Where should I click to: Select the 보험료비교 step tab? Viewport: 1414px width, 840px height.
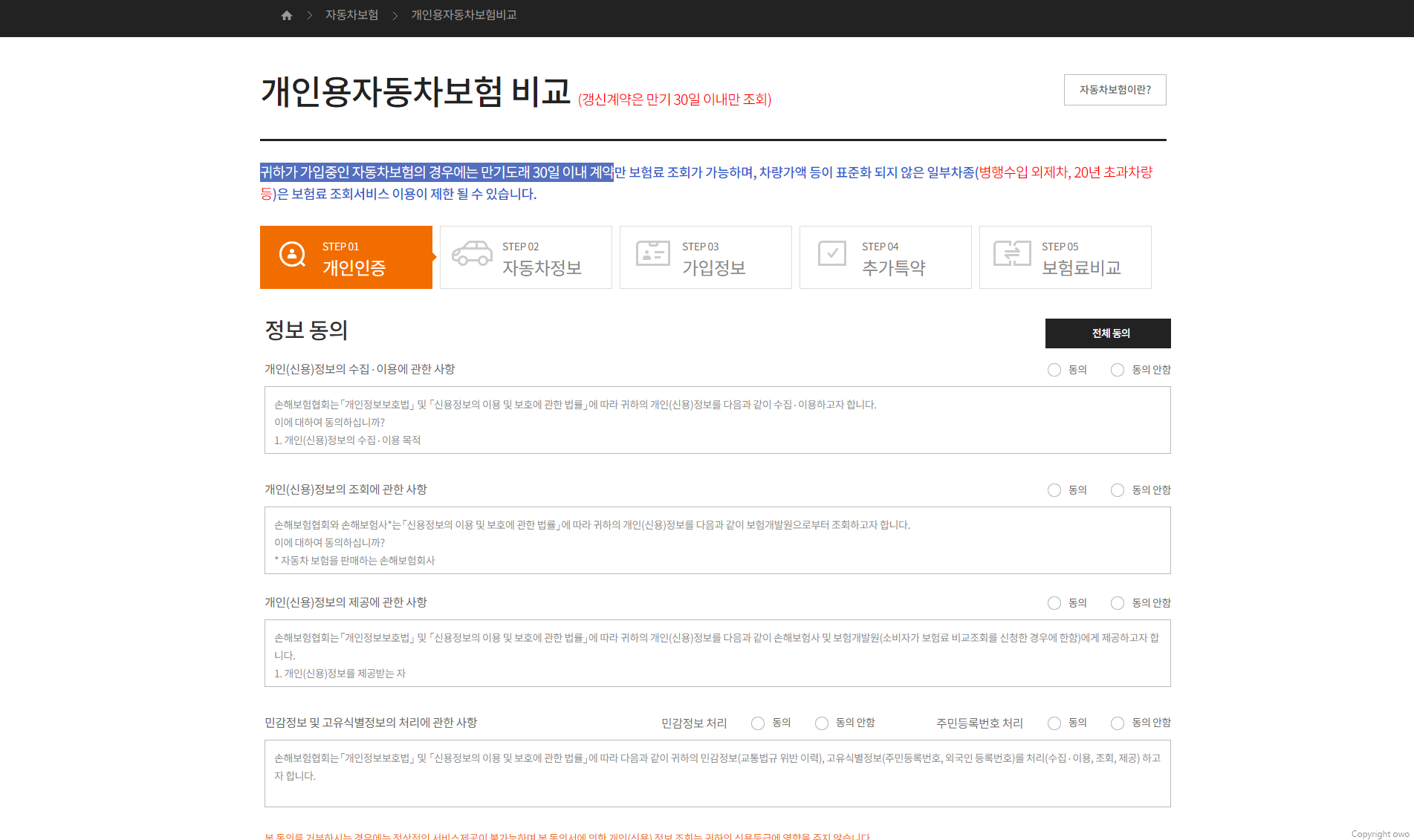[x=1066, y=257]
